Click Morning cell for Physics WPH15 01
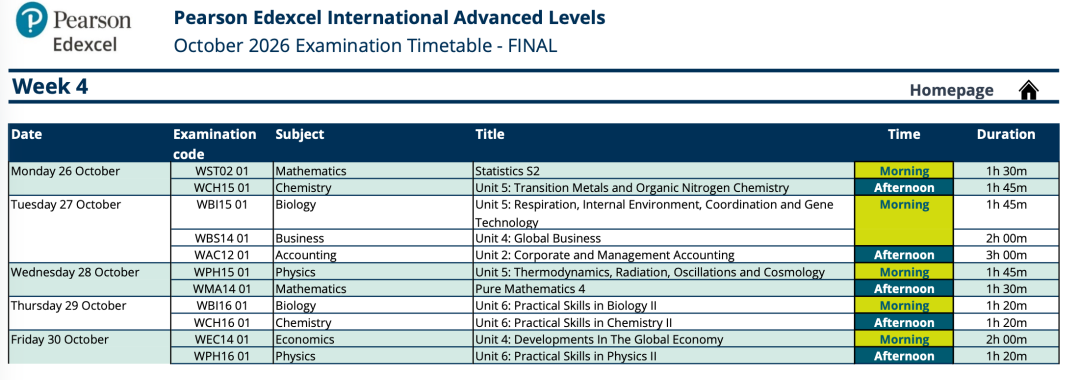The height and width of the screenshot is (380, 1080). 904,272
